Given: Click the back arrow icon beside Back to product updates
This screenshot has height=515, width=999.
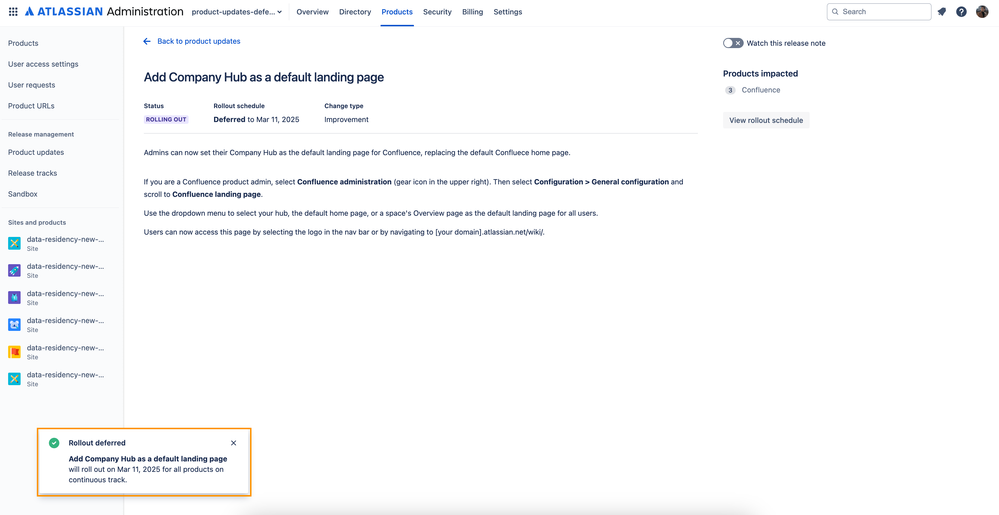Looking at the screenshot, I should click(147, 41).
